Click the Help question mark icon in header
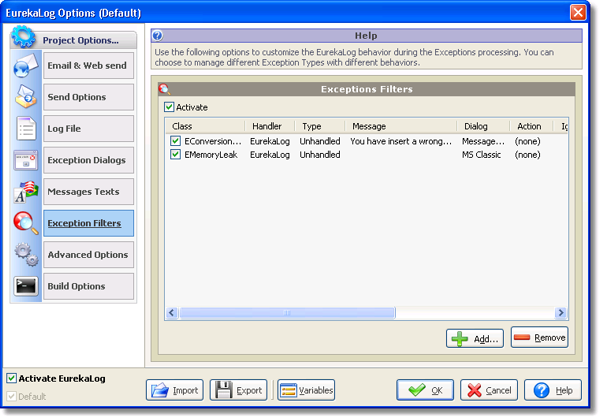600x418 pixels. (157, 36)
